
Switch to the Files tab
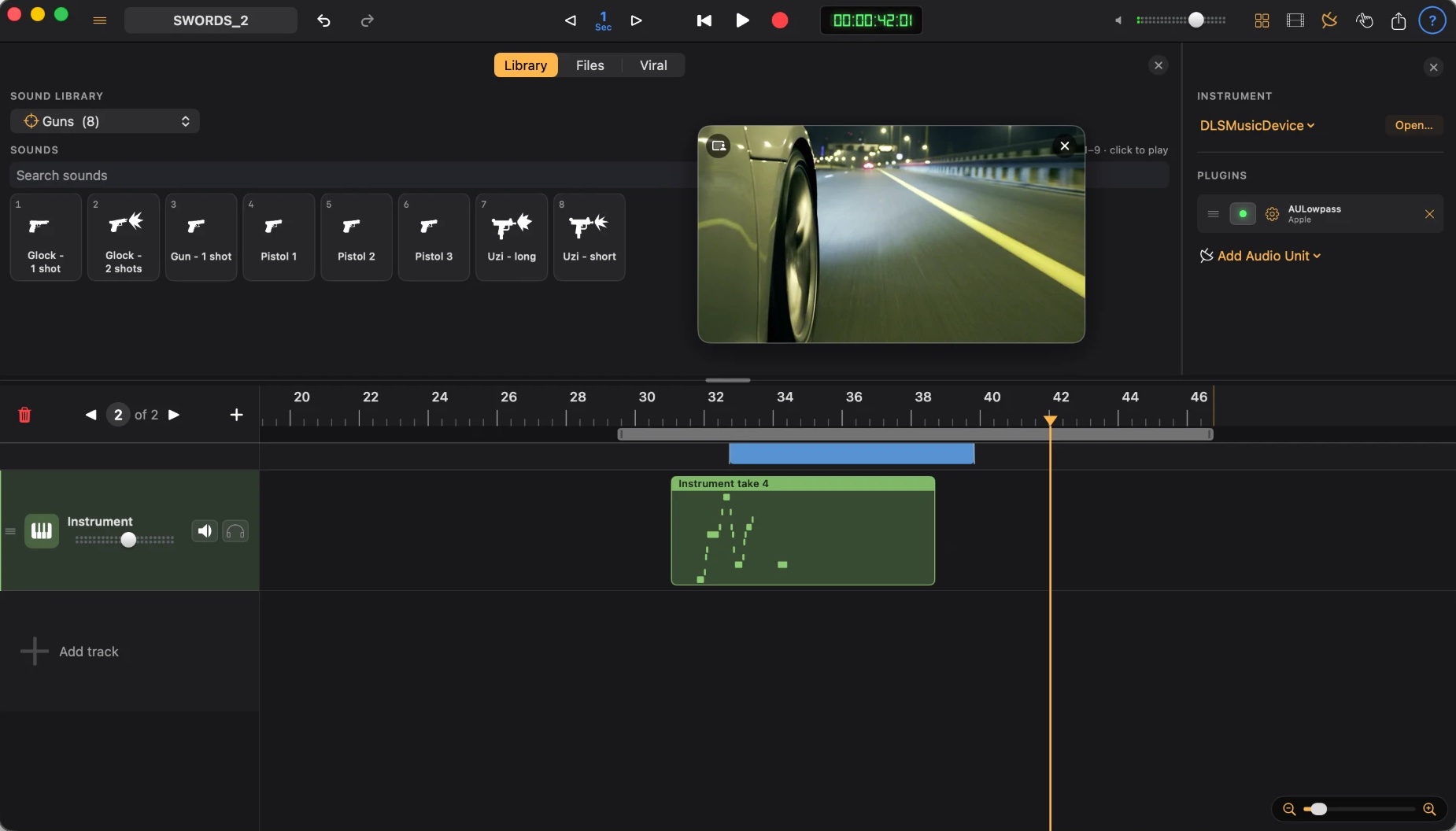tap(590, 65)
